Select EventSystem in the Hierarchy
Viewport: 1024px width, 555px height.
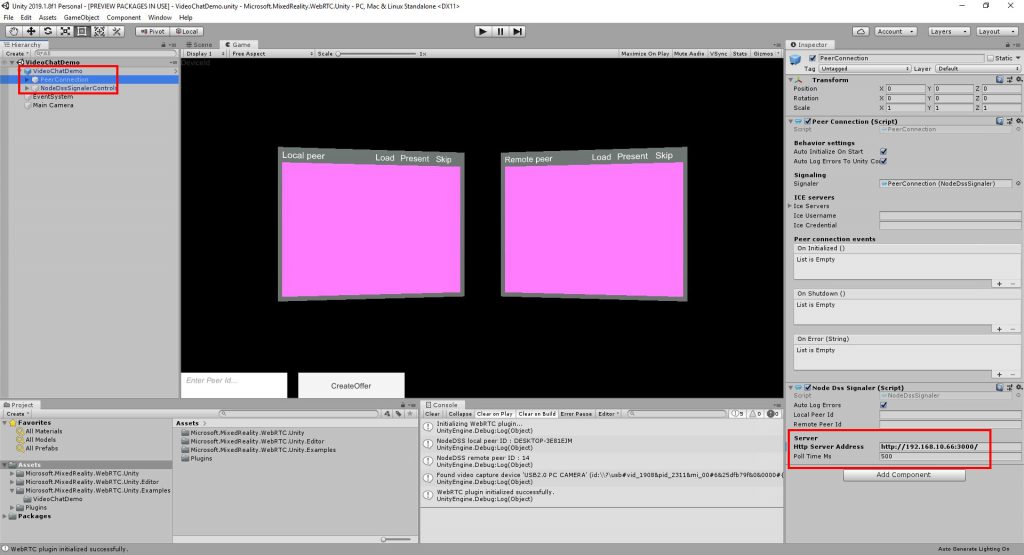[x=53, y=97]
